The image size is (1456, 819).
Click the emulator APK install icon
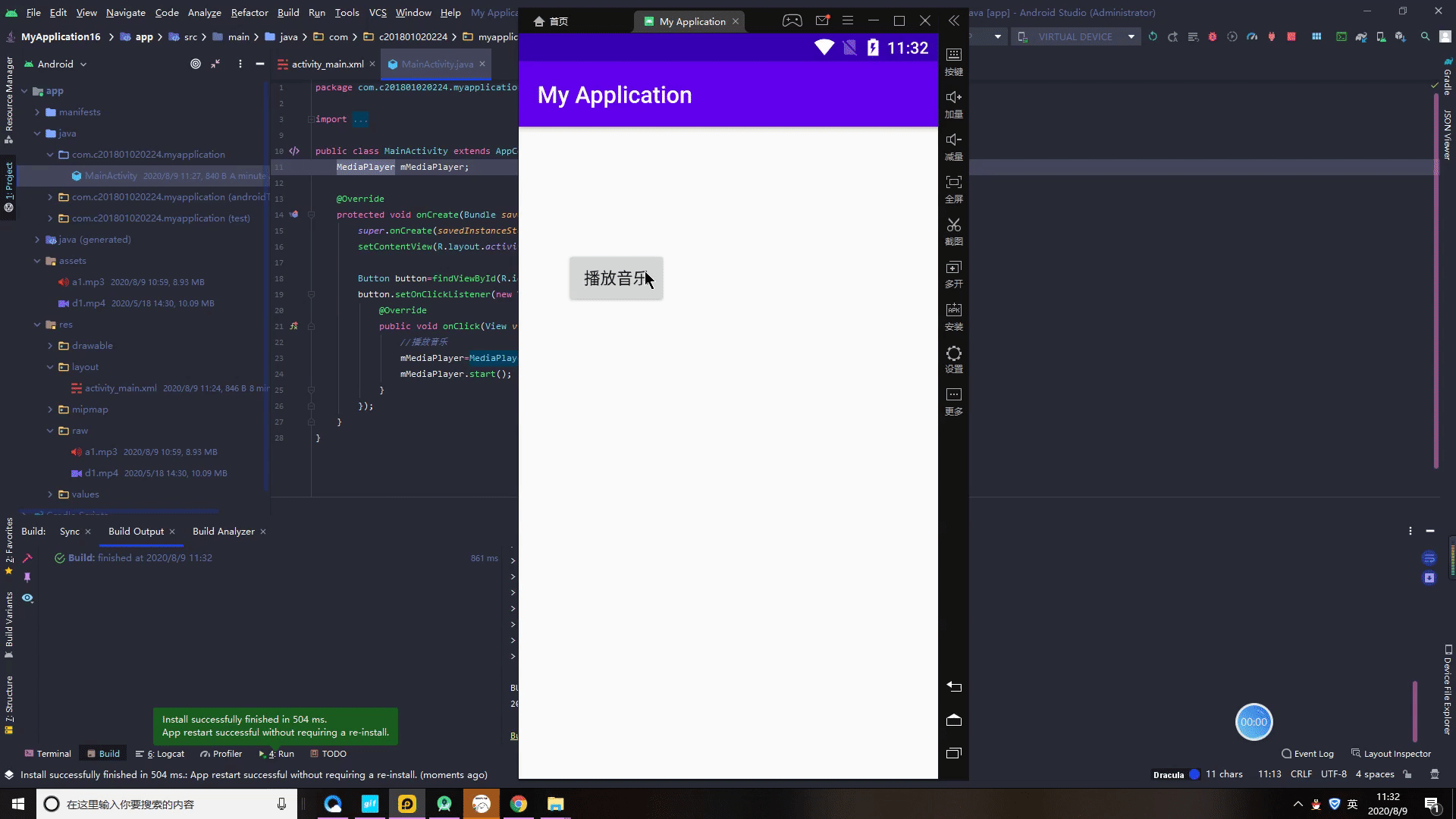click(x=953, y=310)
